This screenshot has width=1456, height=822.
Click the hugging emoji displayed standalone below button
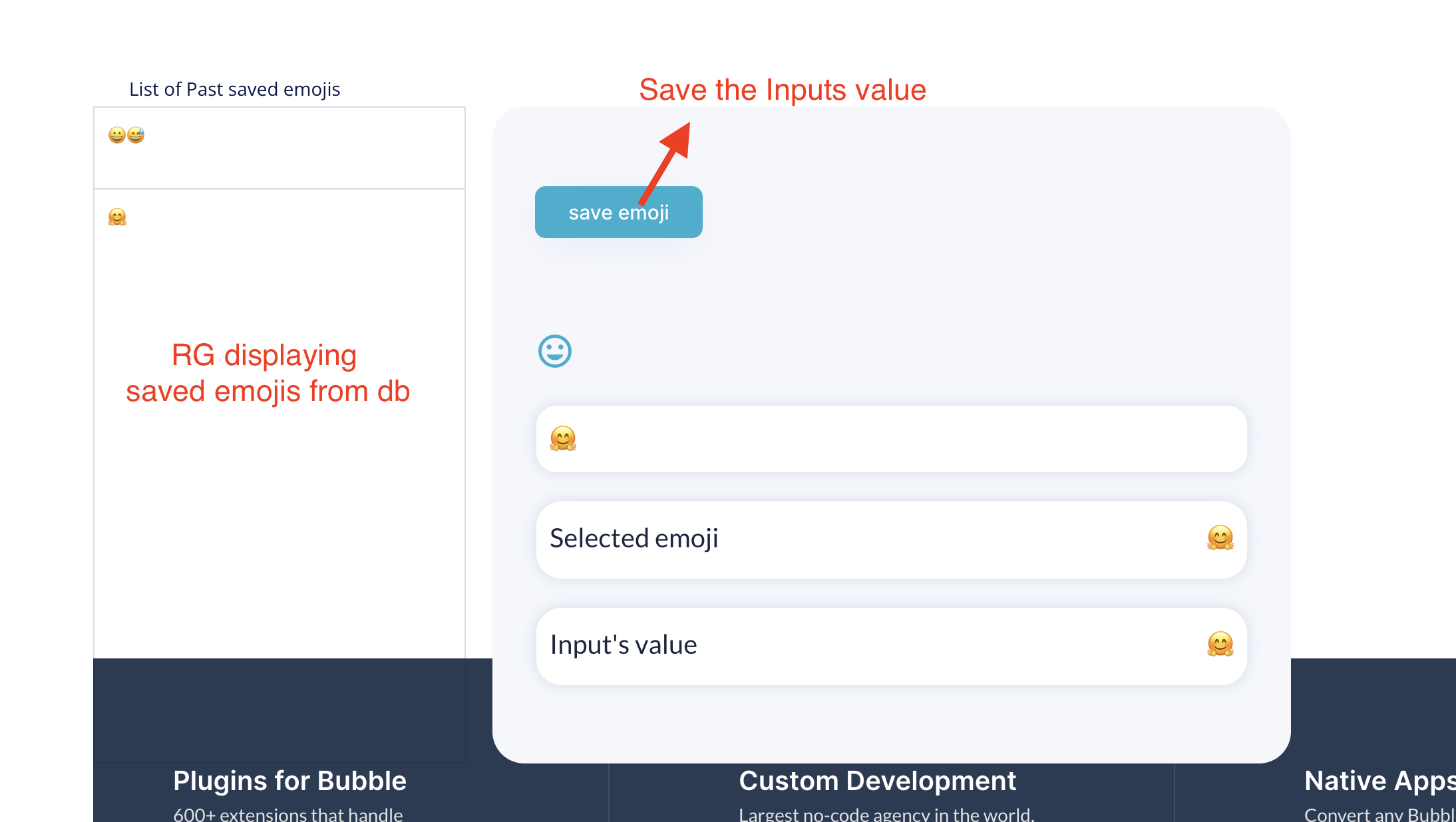[562, 438]
